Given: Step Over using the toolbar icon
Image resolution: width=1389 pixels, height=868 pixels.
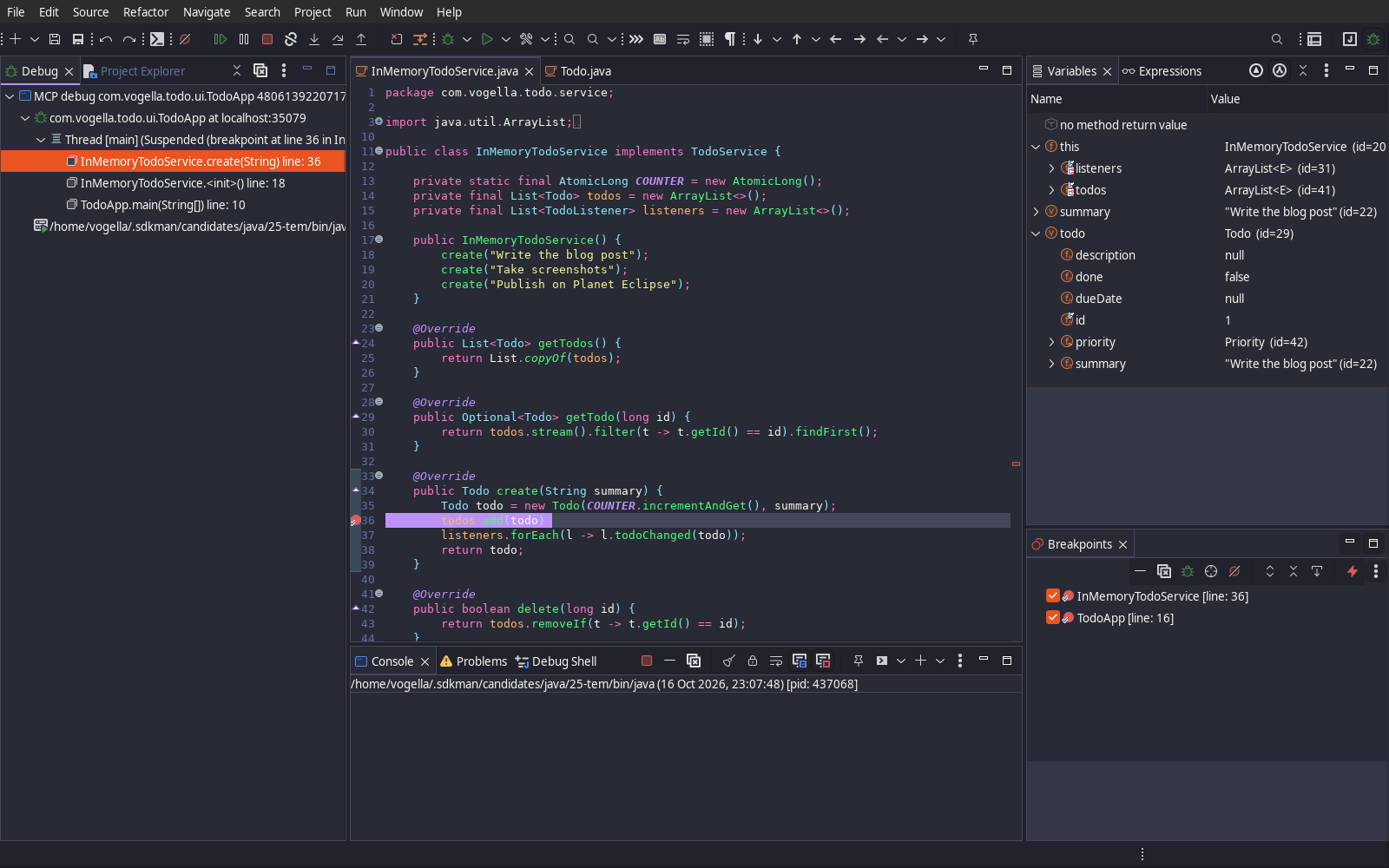Looking at the screenshot, I should click(338, 39).
